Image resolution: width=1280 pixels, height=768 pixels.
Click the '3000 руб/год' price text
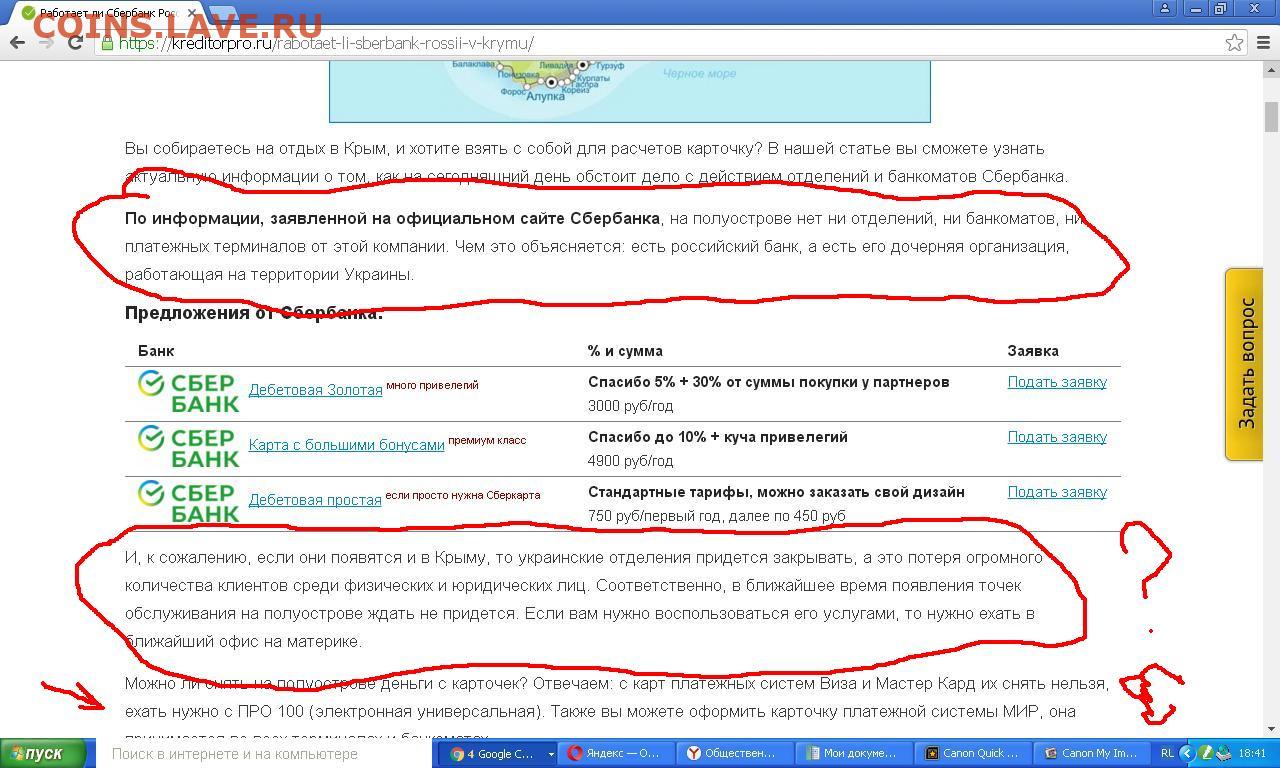pos(630,406)
